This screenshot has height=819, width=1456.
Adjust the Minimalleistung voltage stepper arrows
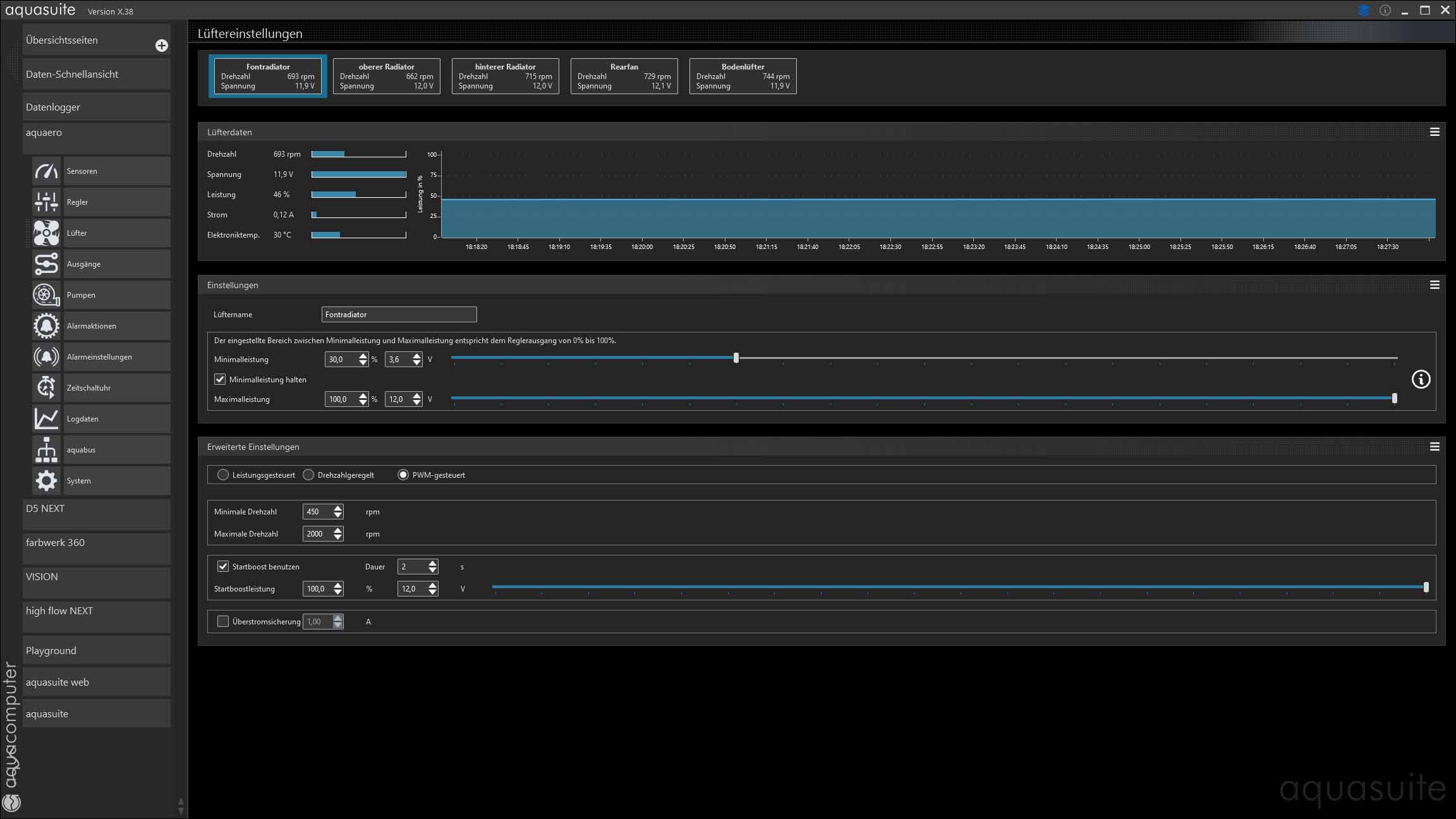[416, 360]
